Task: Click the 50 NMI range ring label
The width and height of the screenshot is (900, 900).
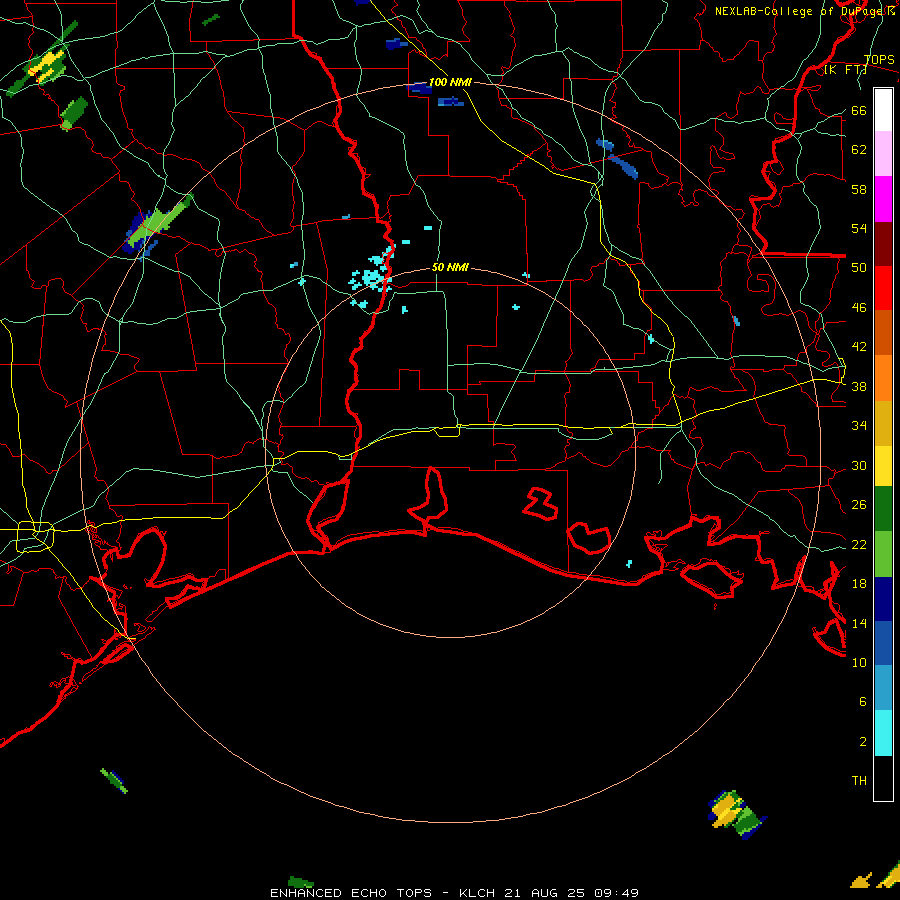Action: coord(450,267)
